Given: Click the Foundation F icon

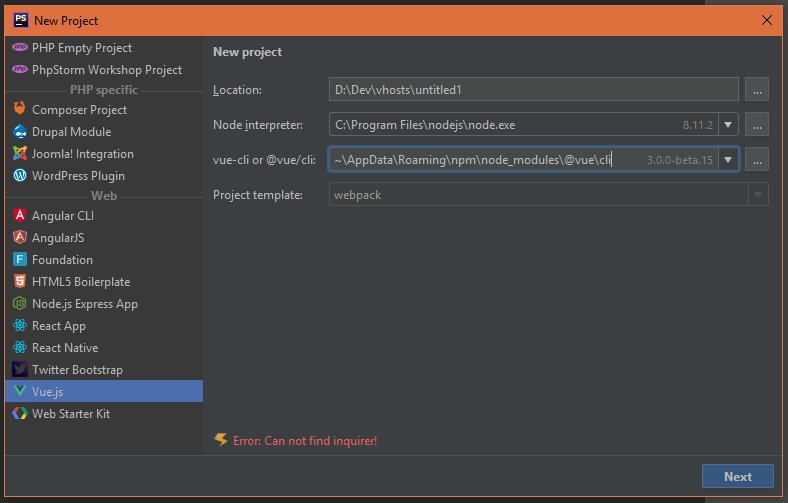Looking at the screenshot, I should (20, 259).
